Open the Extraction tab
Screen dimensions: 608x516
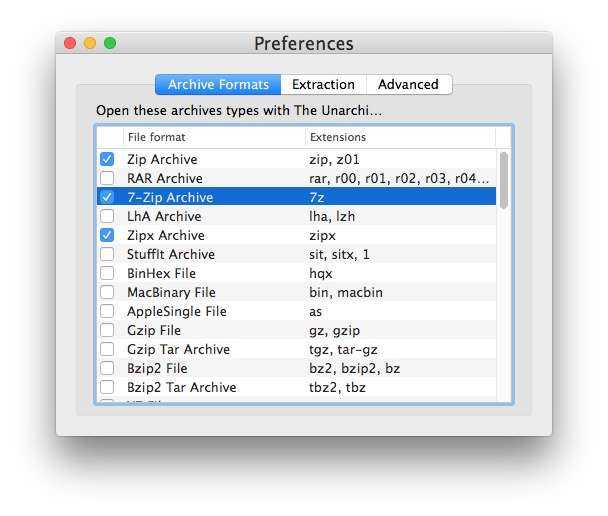click(323, 85)
